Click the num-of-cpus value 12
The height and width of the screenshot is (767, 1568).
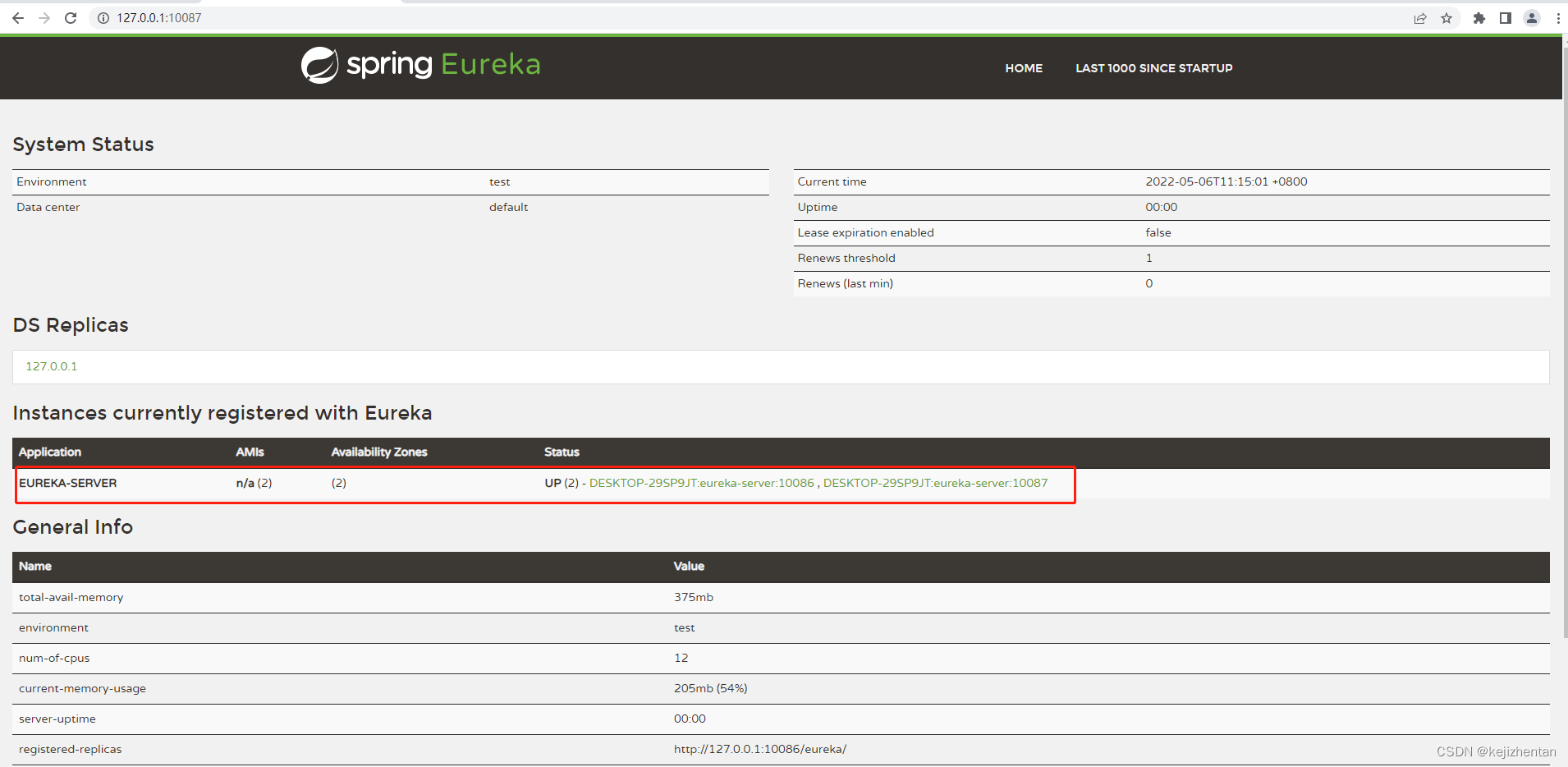click(x=681, y=658)
